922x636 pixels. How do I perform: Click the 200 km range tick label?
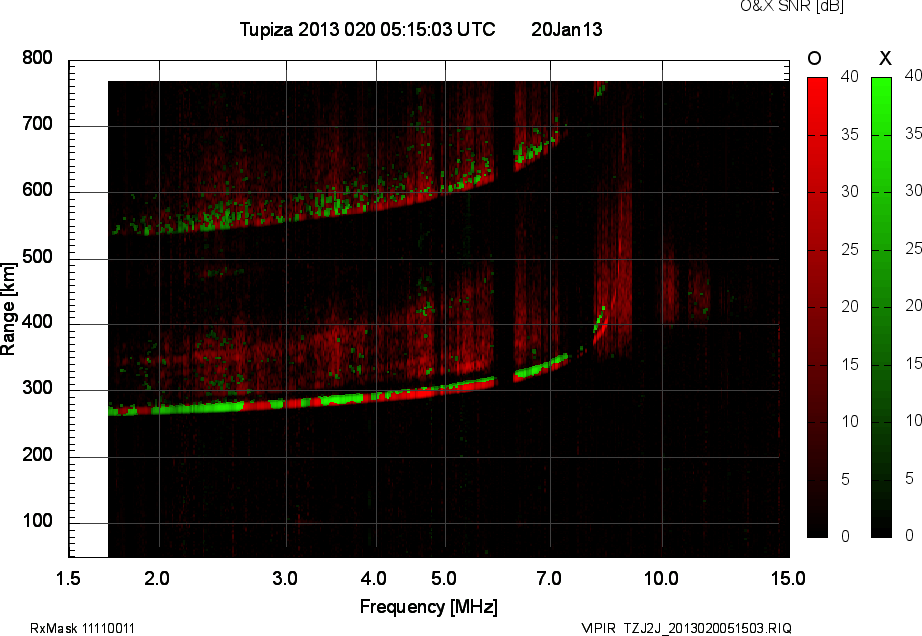click(37, 454)
